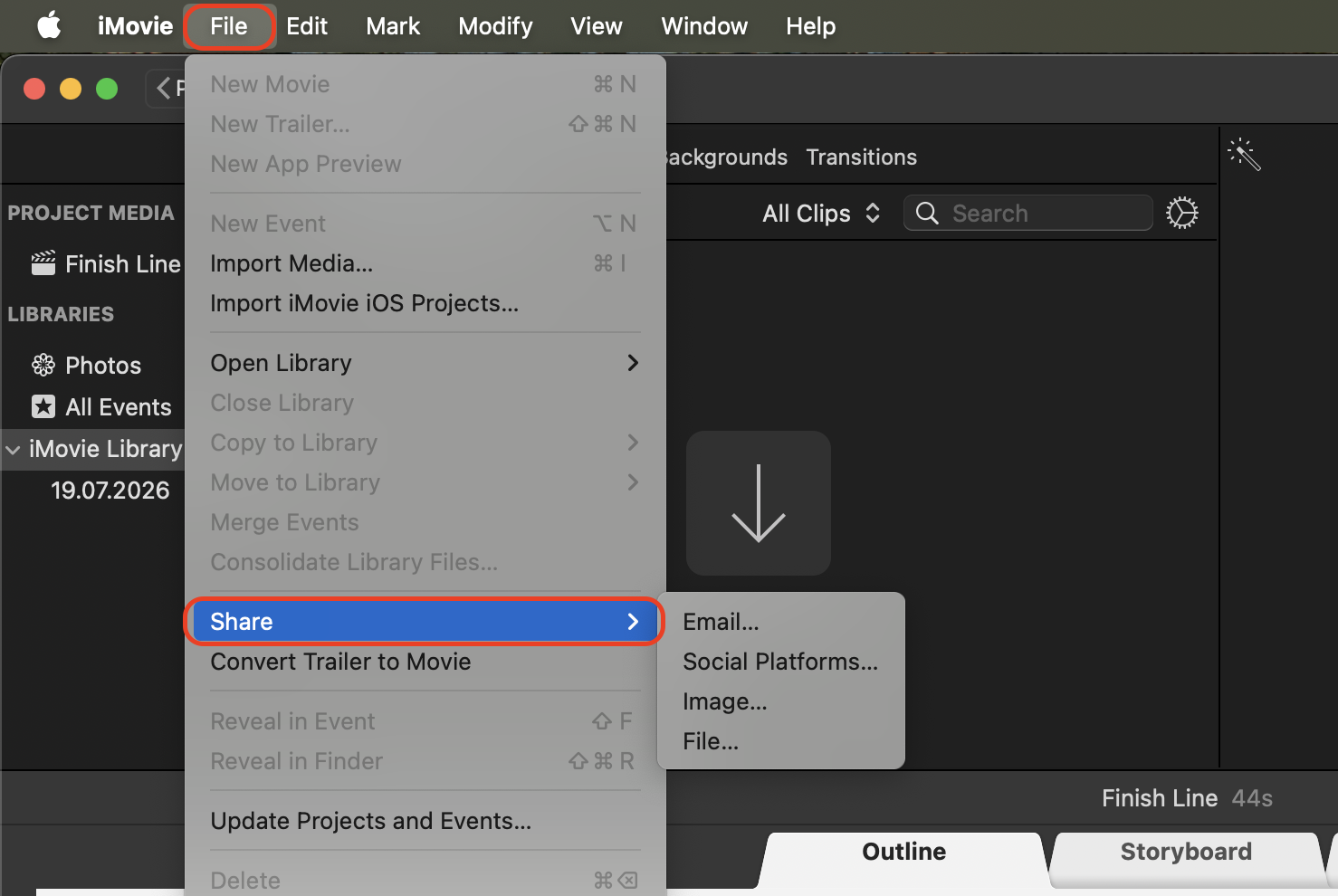The width and height of the screenshot is (1338, 896).
Task: Select the Share menu item
Action: click(425, 622)
